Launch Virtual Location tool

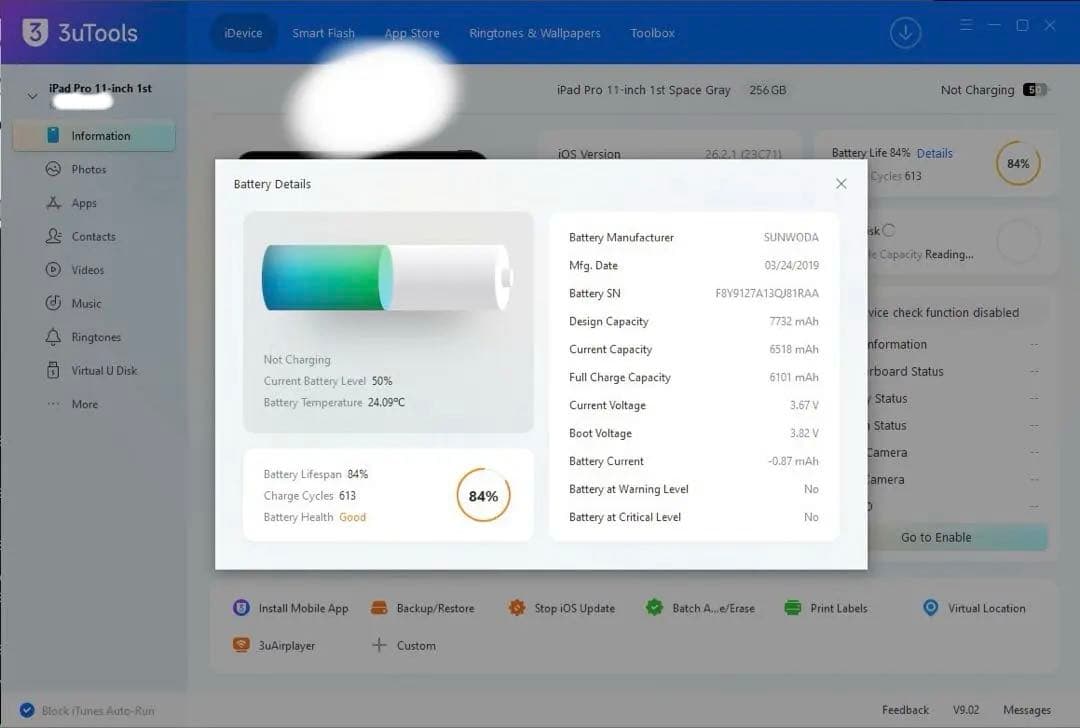tap(974, 608)
